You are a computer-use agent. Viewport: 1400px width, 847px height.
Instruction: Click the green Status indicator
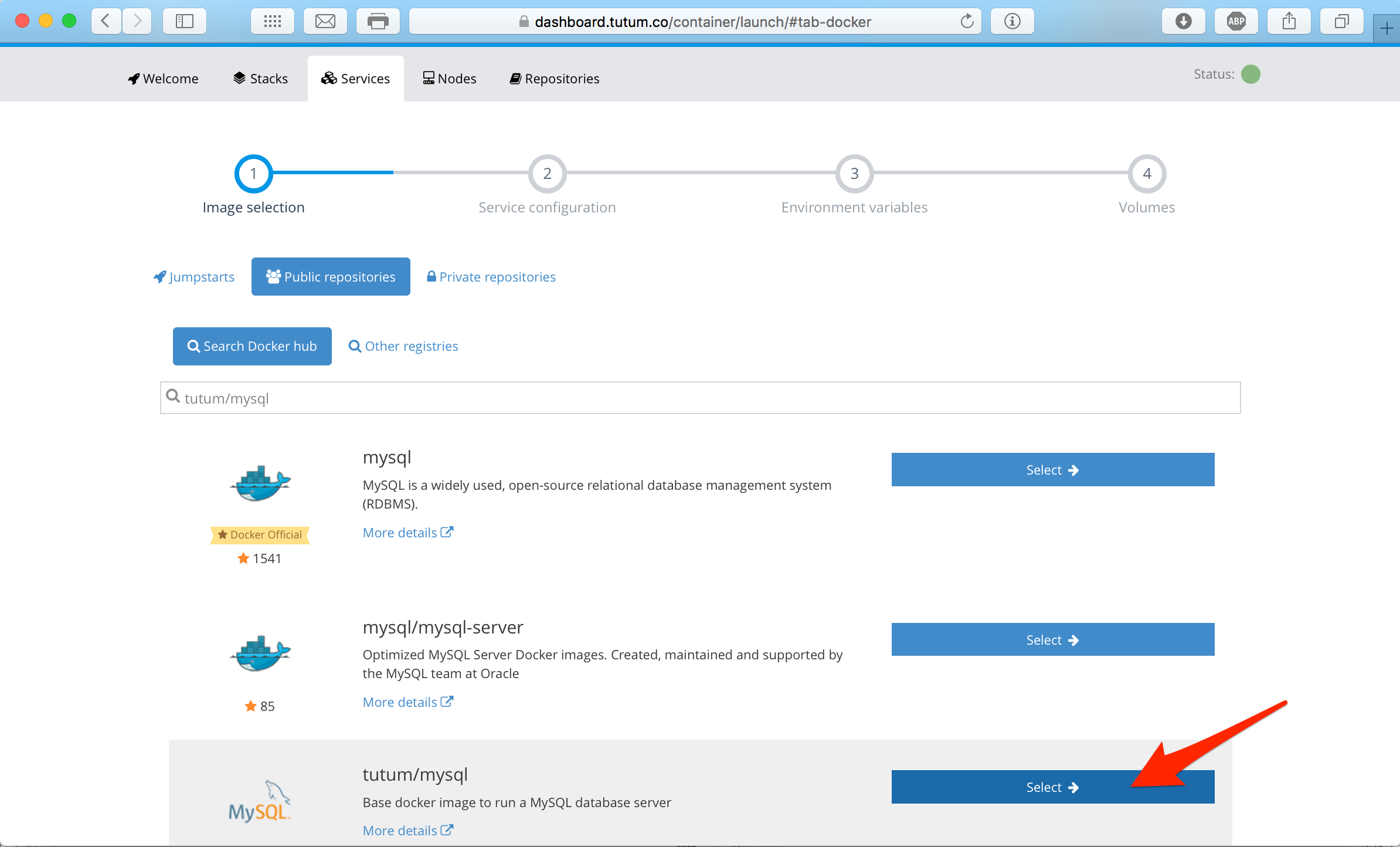point(1251,74)
